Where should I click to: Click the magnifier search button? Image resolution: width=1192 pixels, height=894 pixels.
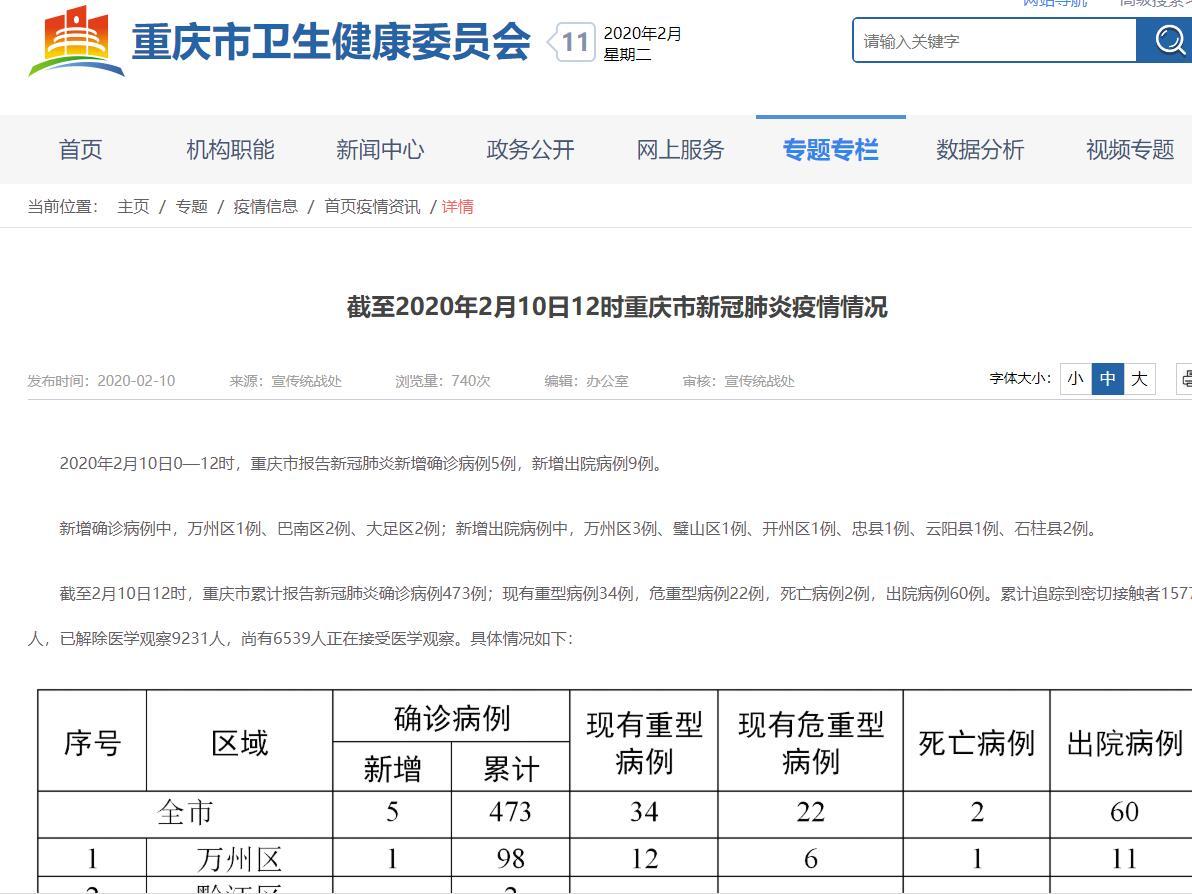pyautogui.click(x=1165, y=40)
